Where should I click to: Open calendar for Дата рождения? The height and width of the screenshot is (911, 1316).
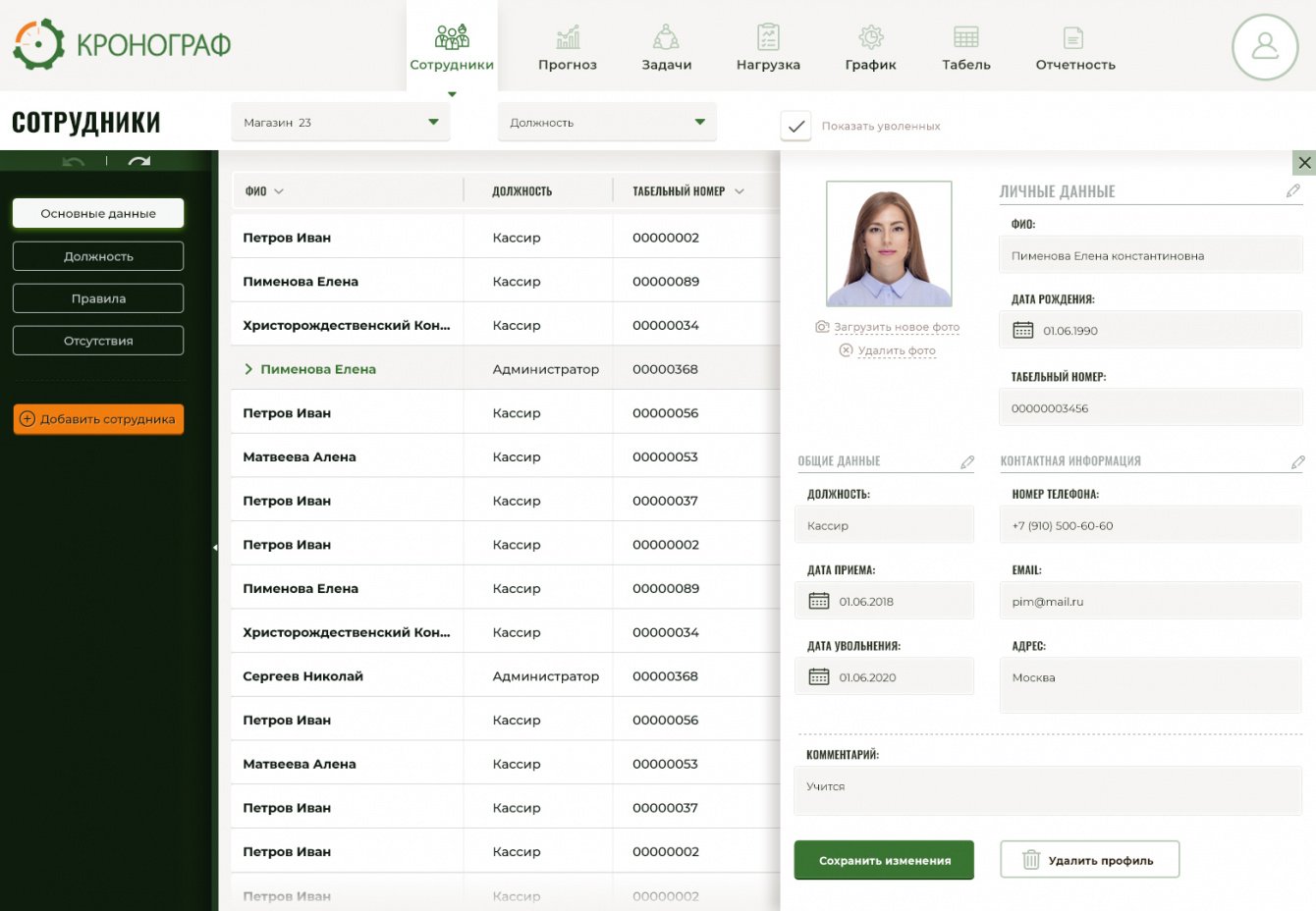coord(1022,331)
